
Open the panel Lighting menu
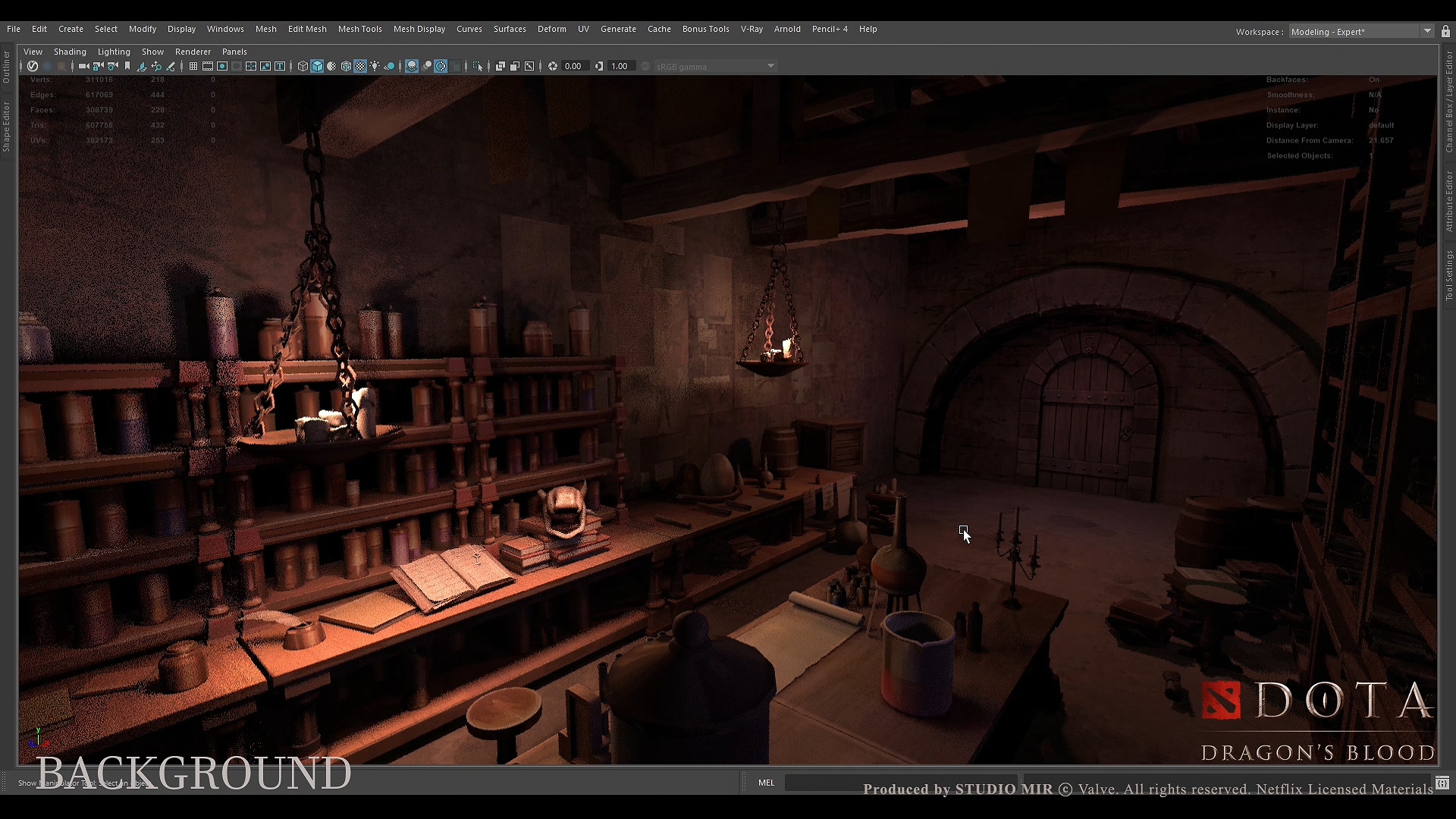(x=114, y=52)
